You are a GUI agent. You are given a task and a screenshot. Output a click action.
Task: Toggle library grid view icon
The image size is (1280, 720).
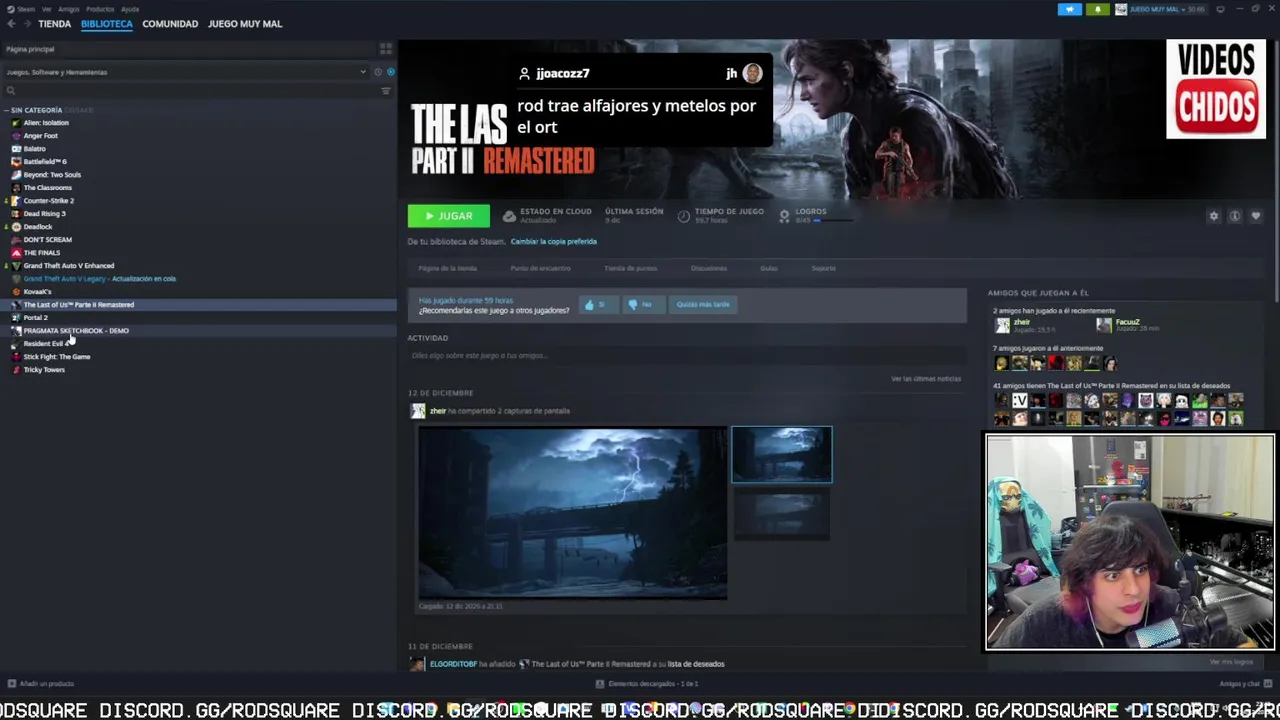[385, 49]
